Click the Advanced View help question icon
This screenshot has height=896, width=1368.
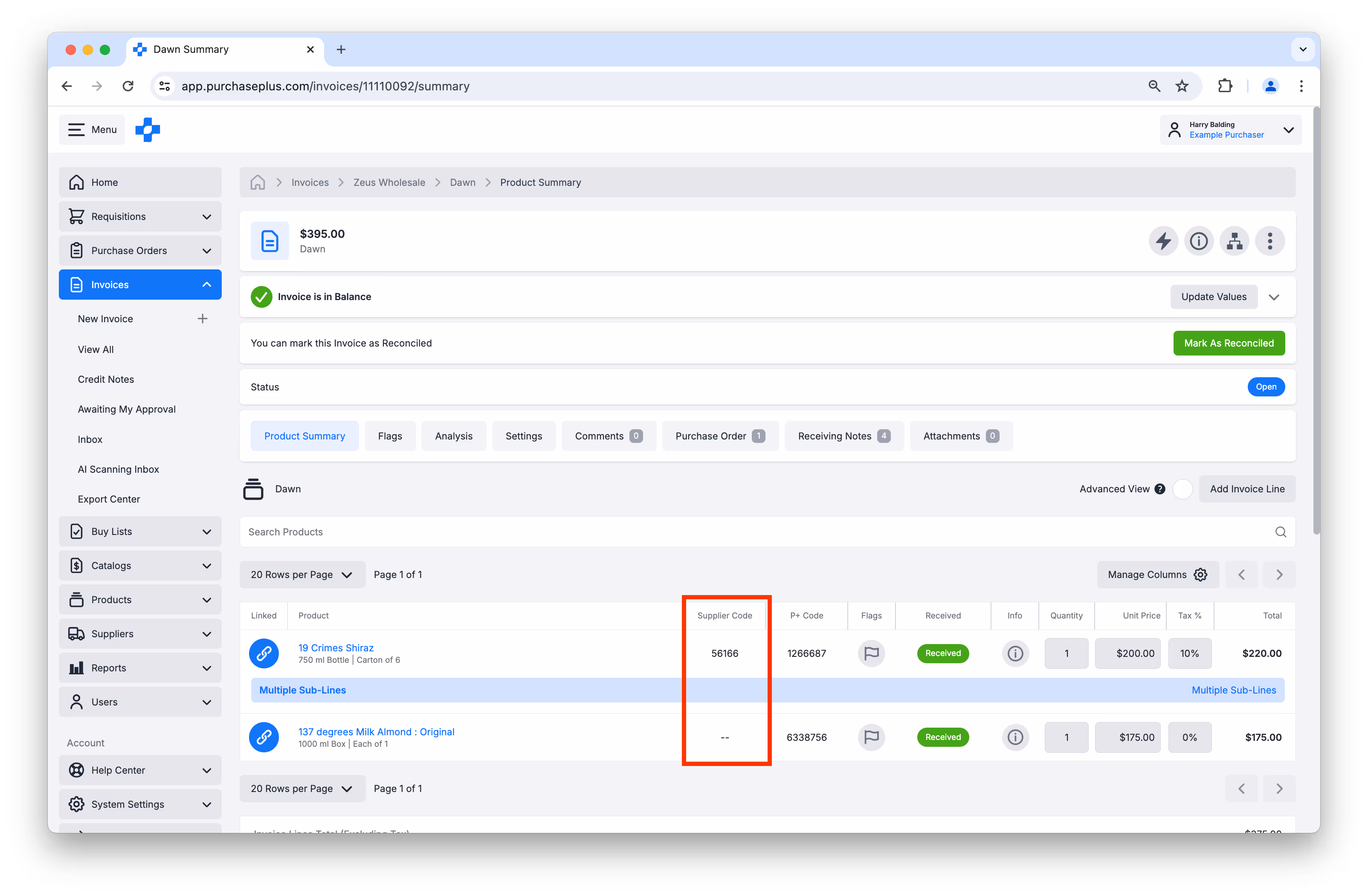tap(1160, 489)
